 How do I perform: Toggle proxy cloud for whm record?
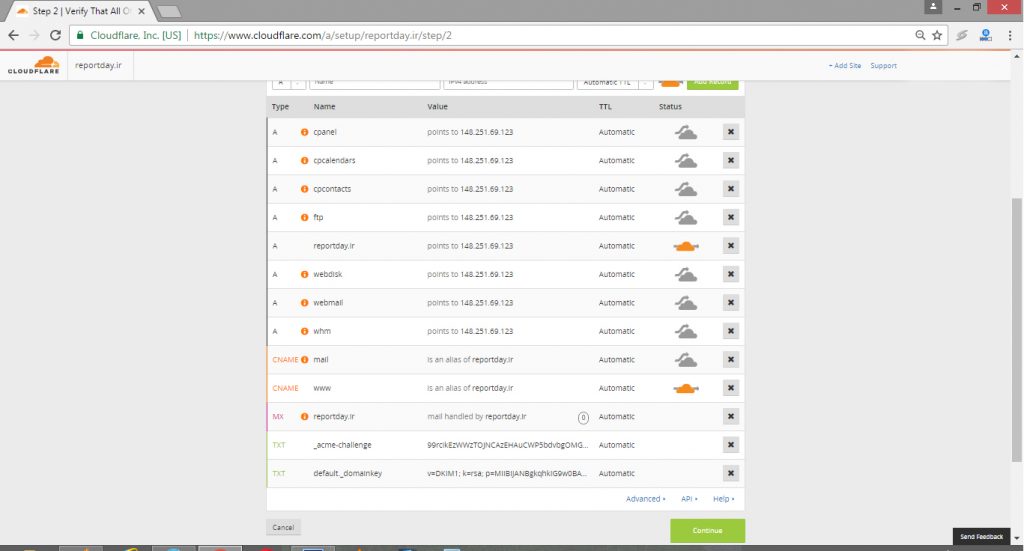pos(685,331)
